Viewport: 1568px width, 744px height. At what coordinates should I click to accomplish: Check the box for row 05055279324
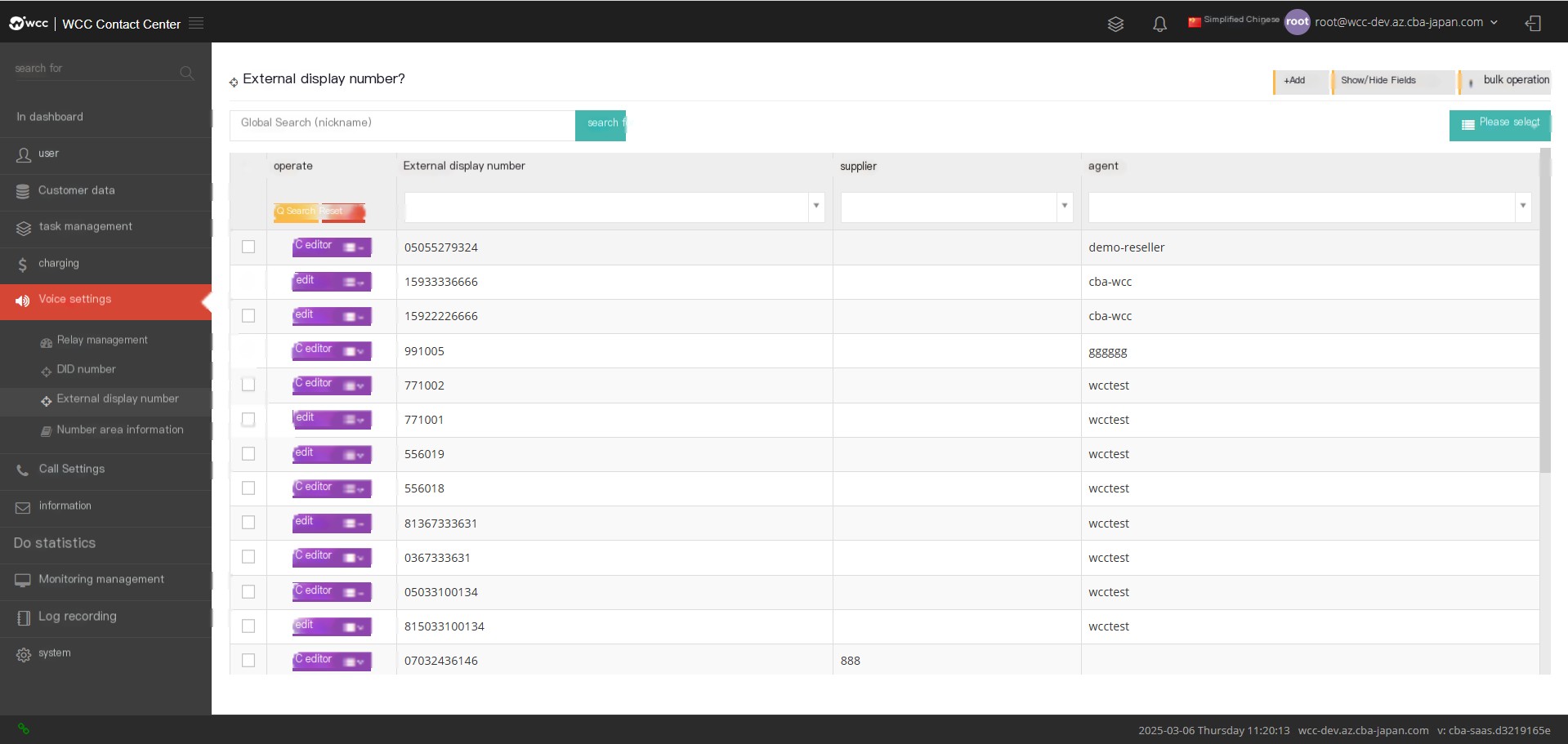[x=248, y=247]
